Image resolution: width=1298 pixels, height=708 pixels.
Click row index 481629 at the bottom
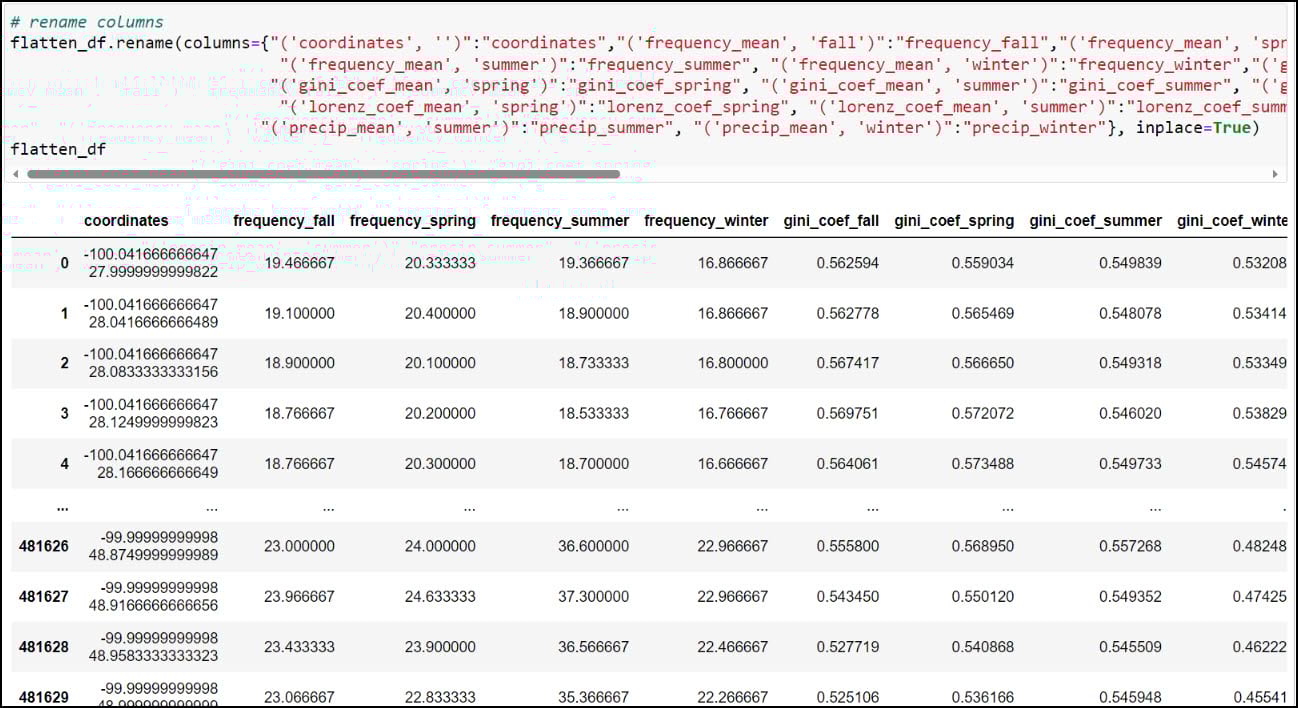coord(44,696)
